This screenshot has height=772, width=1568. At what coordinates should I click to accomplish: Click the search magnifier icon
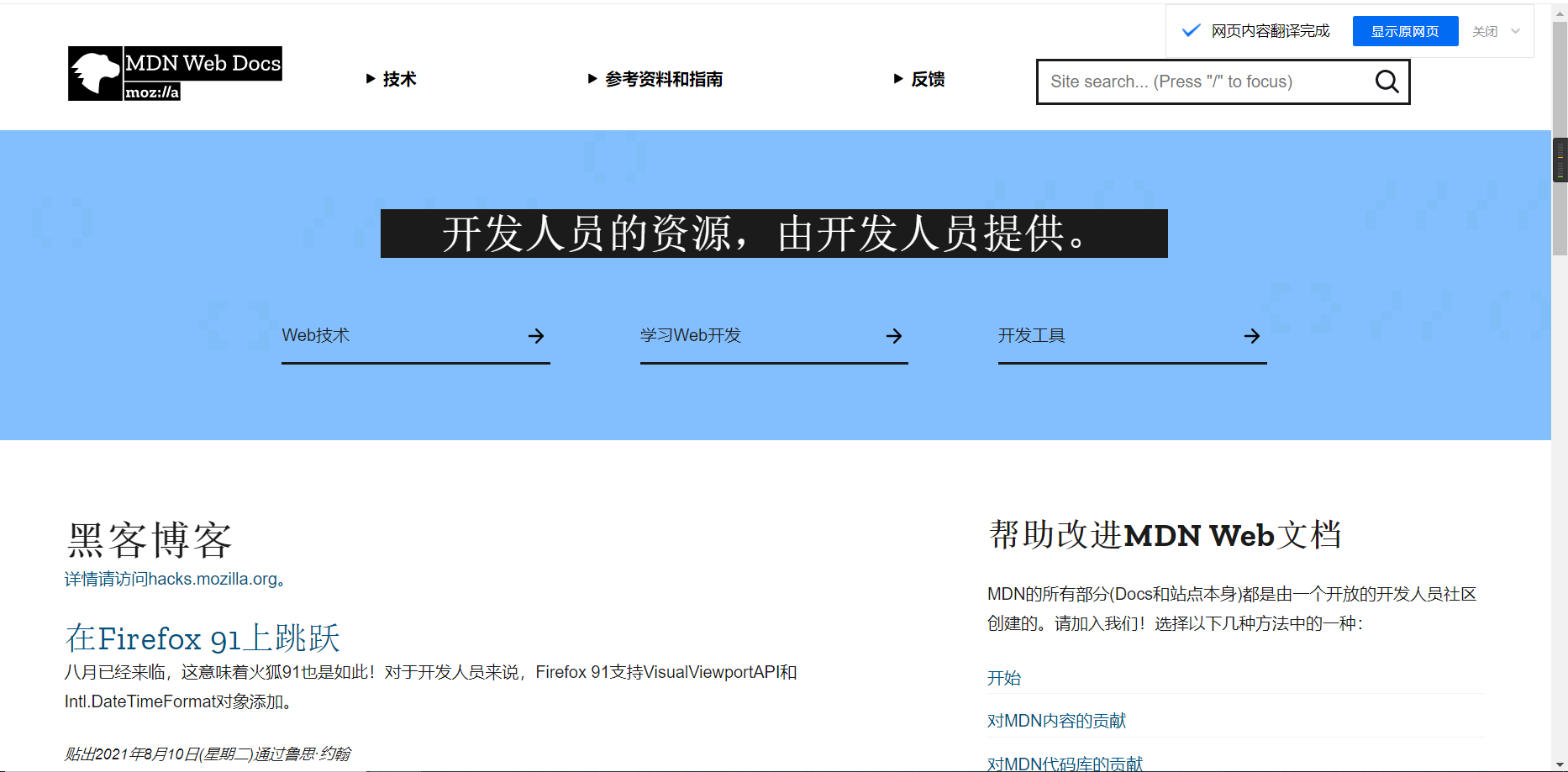(x=1386, y=81)
